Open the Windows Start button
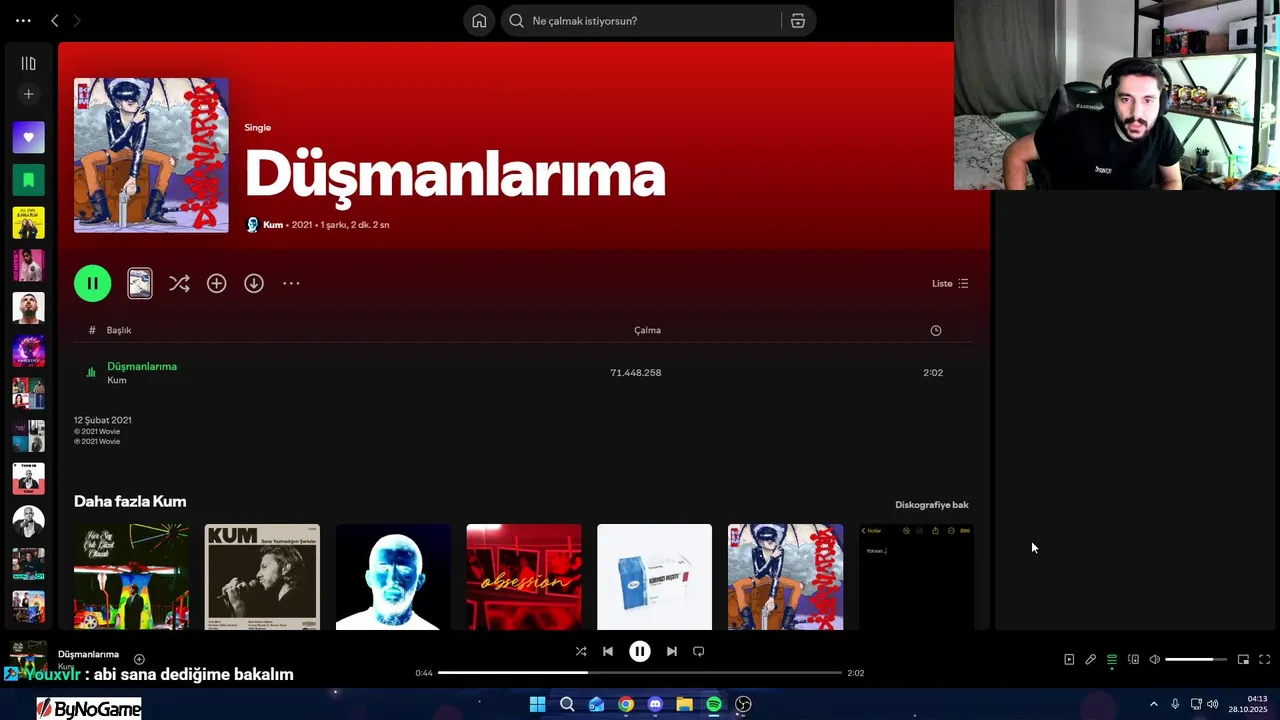The width and height of the screenshot is (1280, 720). (537, 704)
